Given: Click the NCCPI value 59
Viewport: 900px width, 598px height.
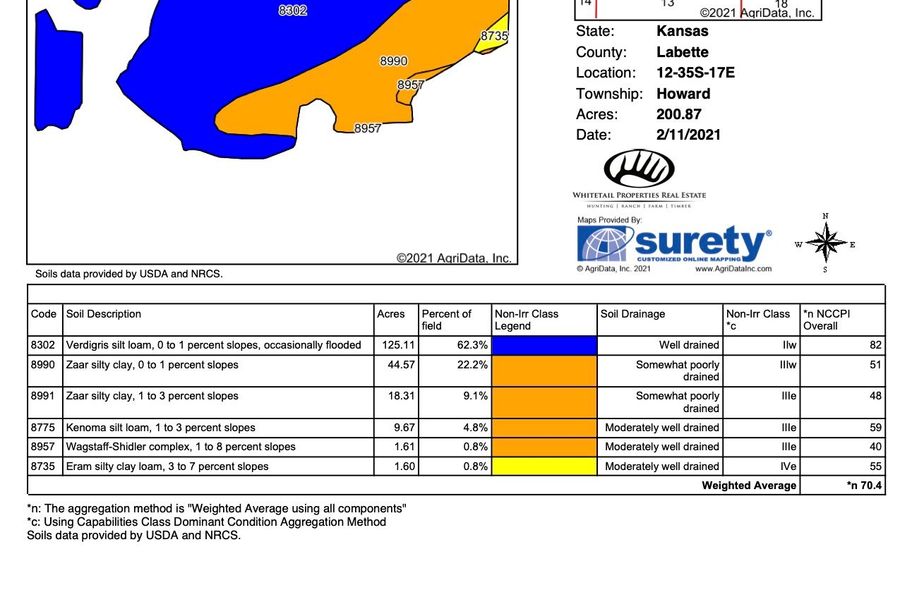Looking at the screenshot, I should click(x=875, y=428).
